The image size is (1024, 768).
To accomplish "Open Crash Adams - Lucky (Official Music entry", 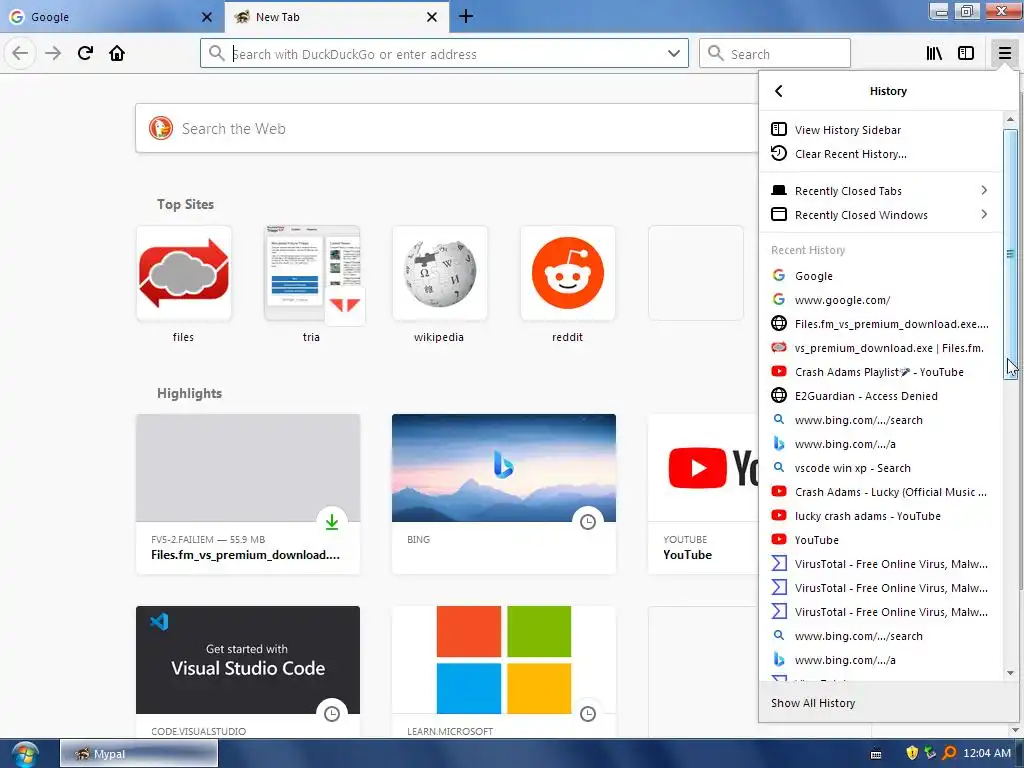I will tap(880, 492).
